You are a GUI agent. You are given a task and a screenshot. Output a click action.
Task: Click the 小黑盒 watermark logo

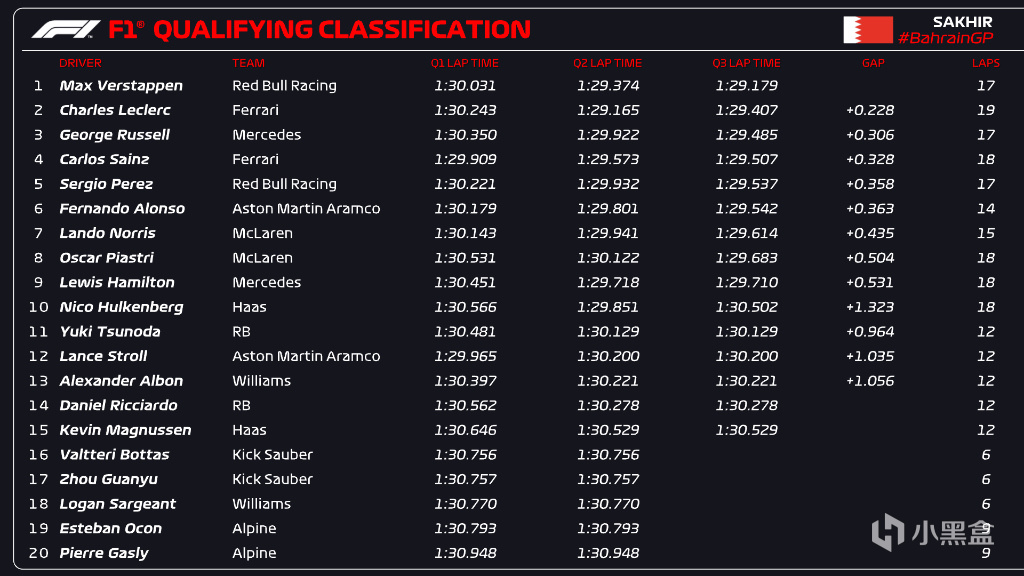933,532
